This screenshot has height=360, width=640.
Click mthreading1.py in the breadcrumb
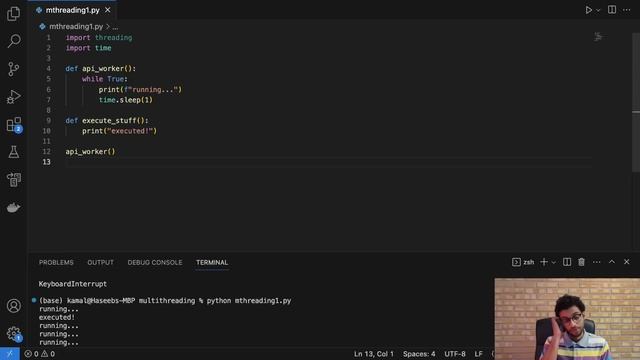pos(76,27)
